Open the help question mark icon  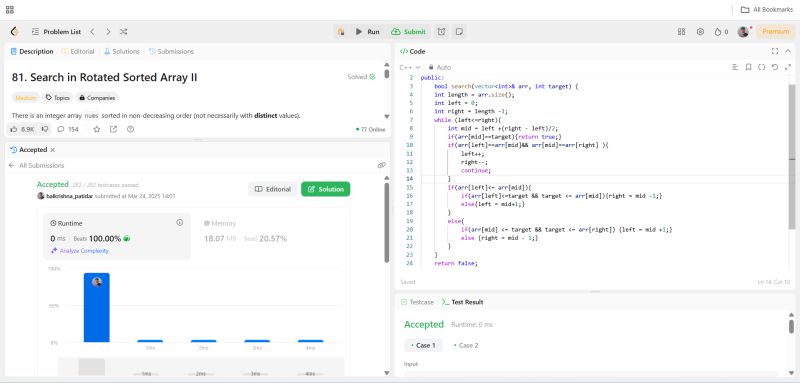tap(131, 130)
